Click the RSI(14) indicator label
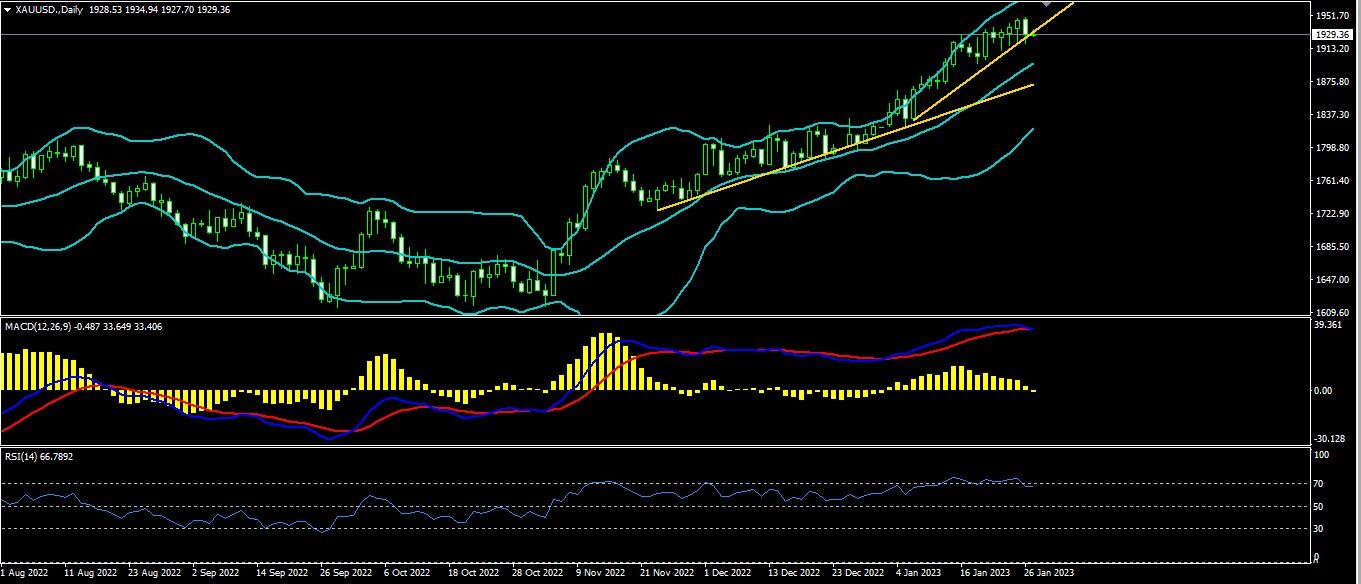 click(x=20, y=456)
